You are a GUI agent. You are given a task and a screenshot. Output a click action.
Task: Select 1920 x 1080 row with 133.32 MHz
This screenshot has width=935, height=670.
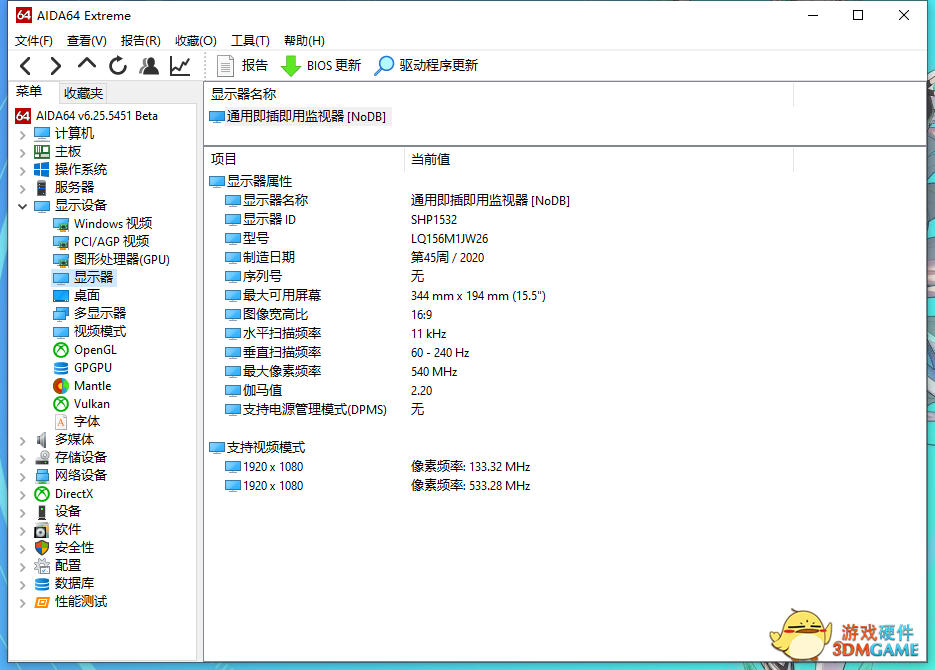377,467
